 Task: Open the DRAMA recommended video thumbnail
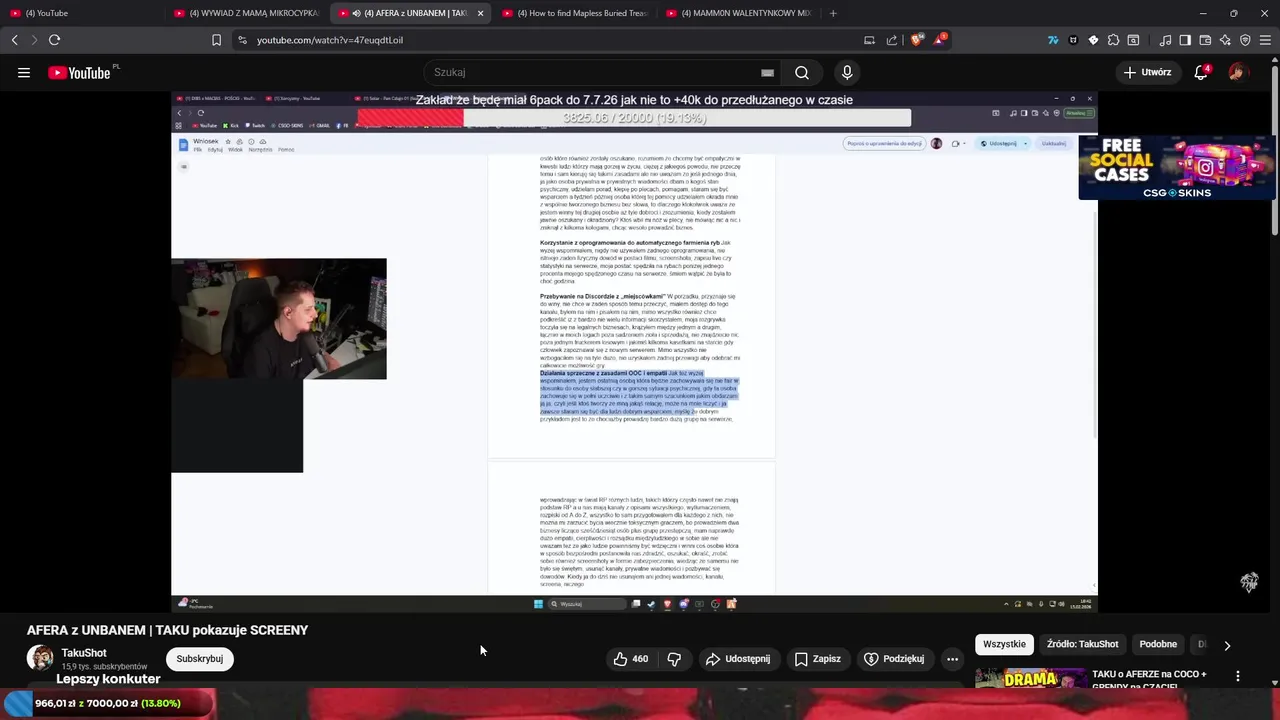click(1030, 677)
